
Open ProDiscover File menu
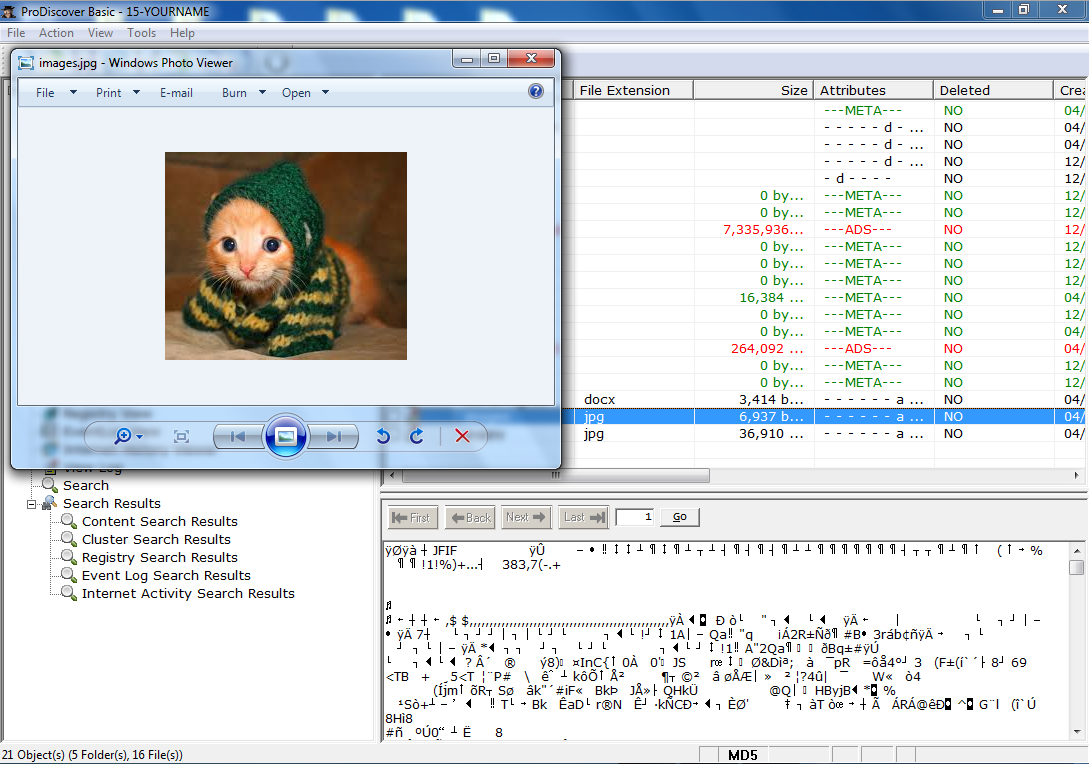(x=16, y=33)
